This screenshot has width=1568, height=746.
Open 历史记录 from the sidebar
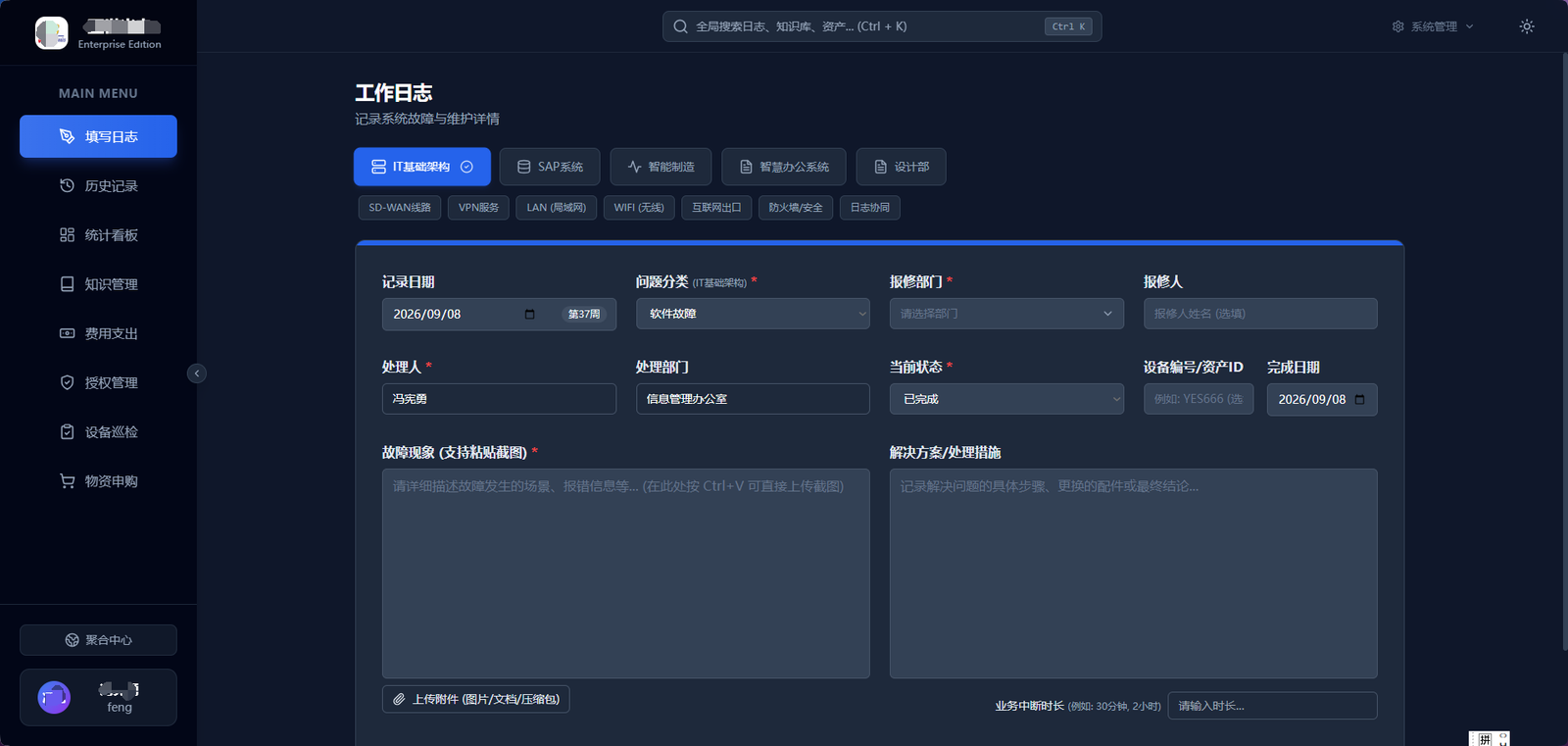(x=98, y=185)
